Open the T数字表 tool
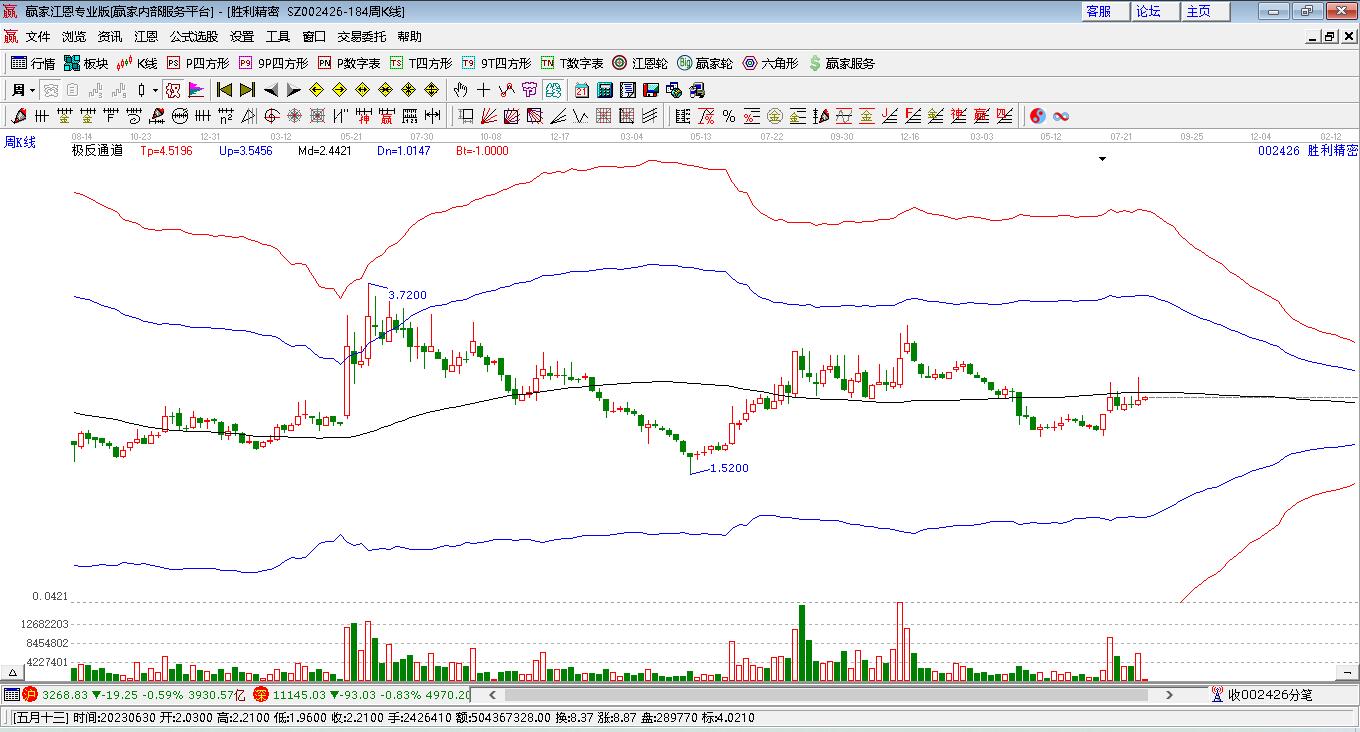 (x=572, y=63)
